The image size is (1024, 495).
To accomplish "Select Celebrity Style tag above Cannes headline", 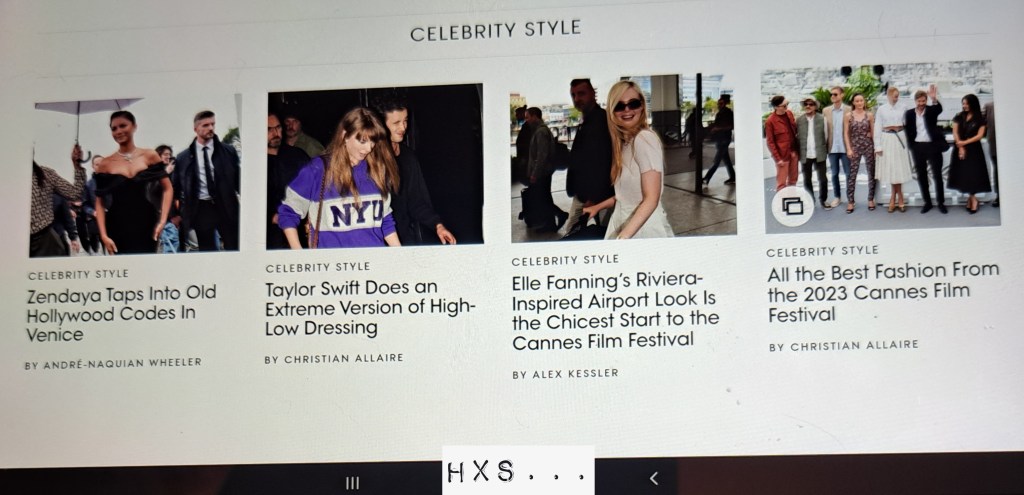I will pos(822,251).
